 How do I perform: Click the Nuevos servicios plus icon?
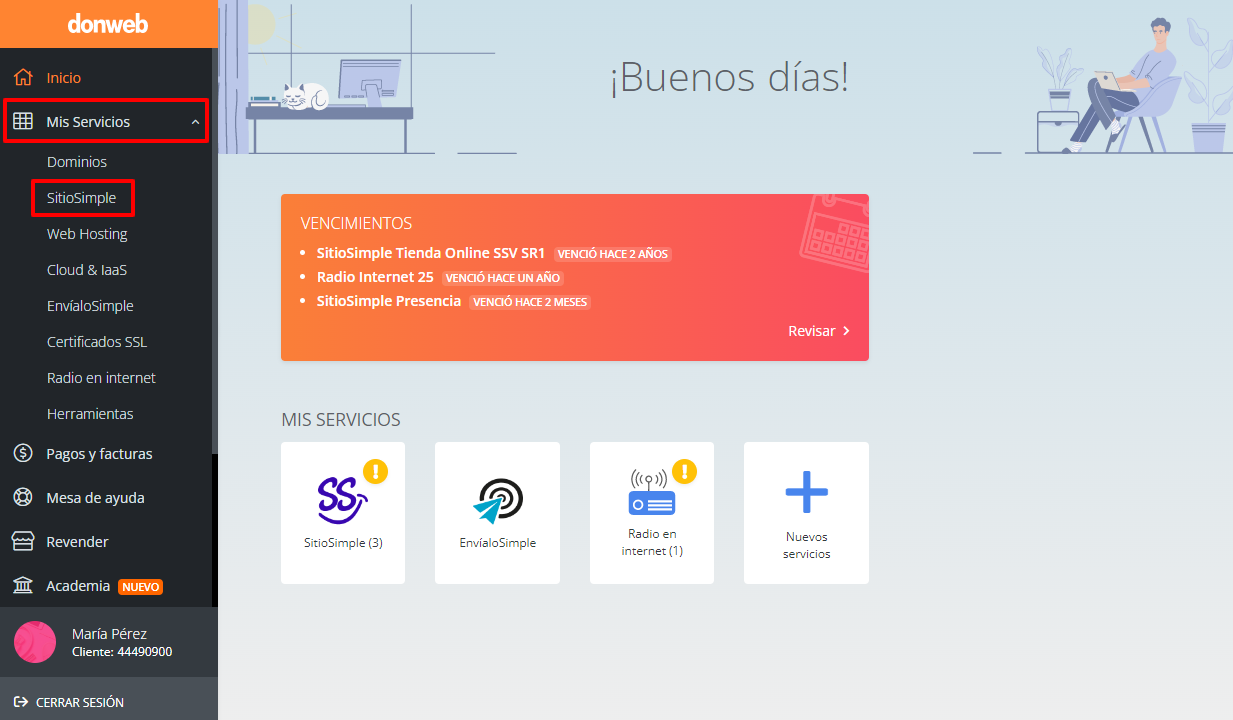click(806, 492)
